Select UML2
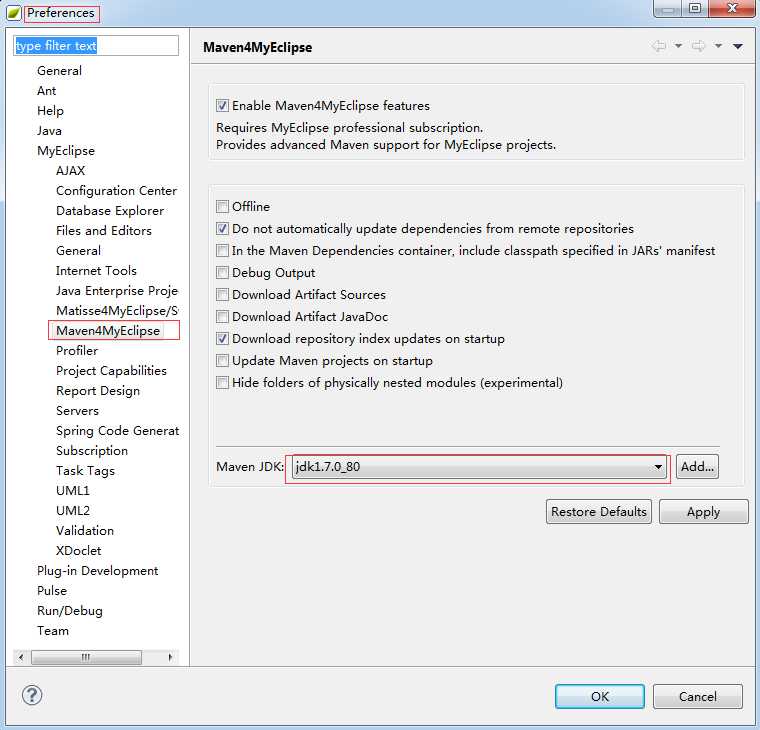The height and width of the screenshot is (730, 760). click(73, 511)
